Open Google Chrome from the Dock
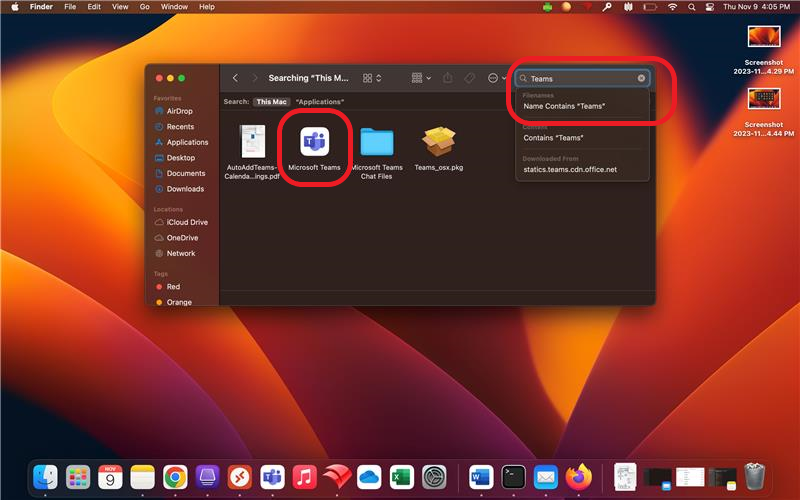This screenshot has width=800, height=500. click(x=174, y=477)
